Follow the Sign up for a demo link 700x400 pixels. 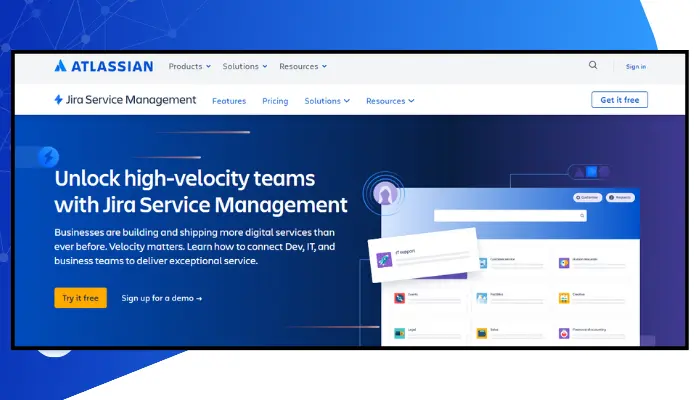(x=162, y=298)
